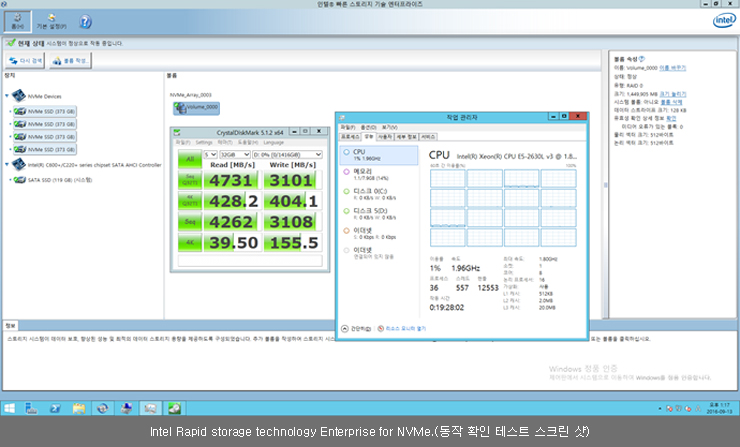Viewport: 740px width, 447px height.
Task: Click the NVMe_Array_0003 label
Action: [x=191, y=95]
